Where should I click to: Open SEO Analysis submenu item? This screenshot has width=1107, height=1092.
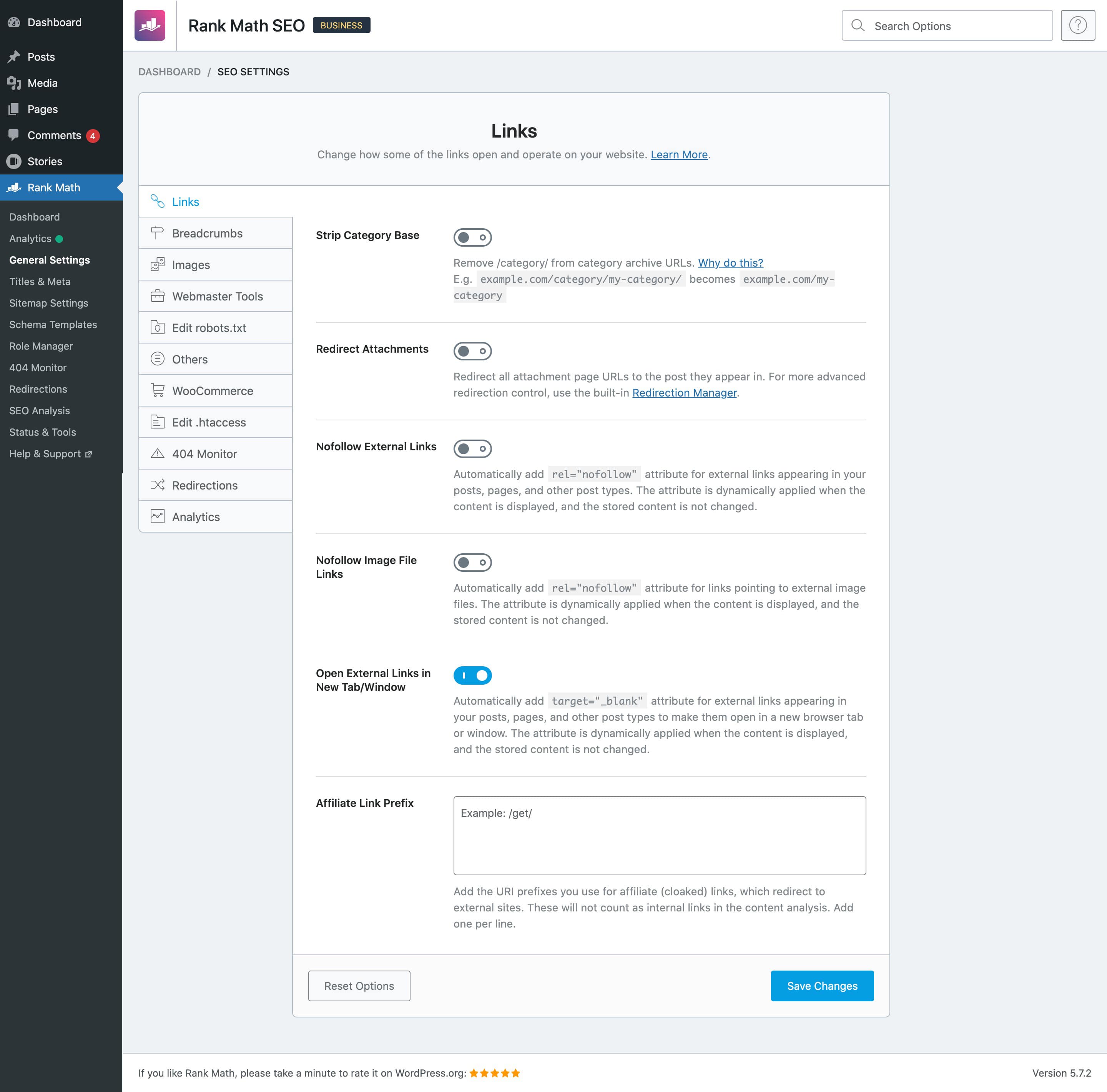[x=40, y=411]
